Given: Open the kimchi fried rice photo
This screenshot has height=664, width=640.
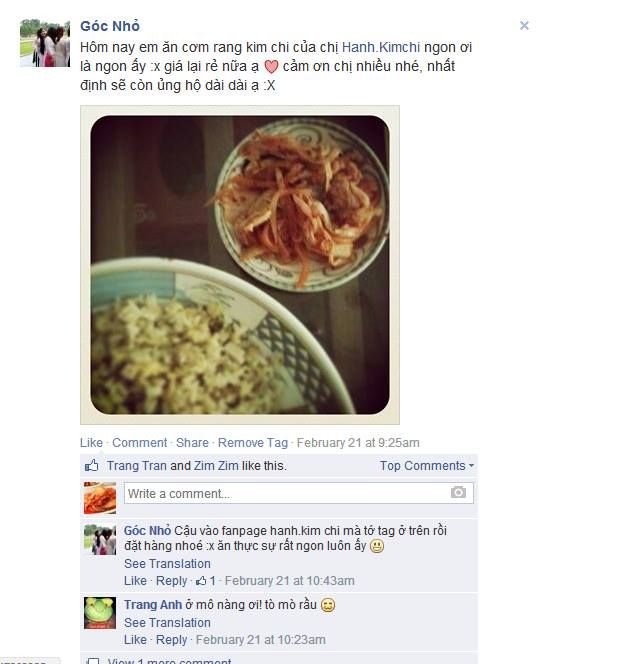Looking at the screenshot, I should [240, 265].
